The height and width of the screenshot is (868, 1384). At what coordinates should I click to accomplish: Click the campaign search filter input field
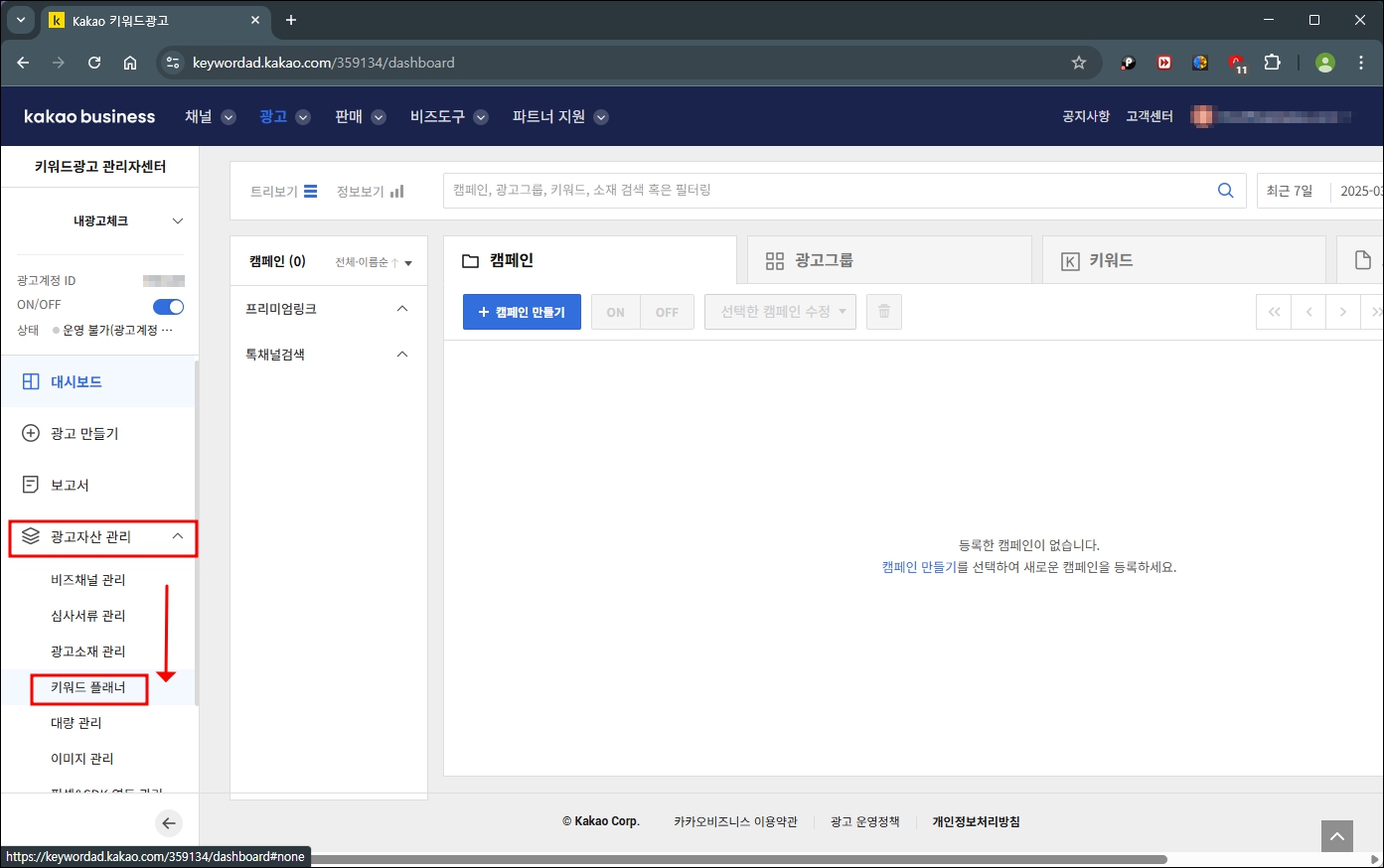pyautogui.click(x=795, y=191)
